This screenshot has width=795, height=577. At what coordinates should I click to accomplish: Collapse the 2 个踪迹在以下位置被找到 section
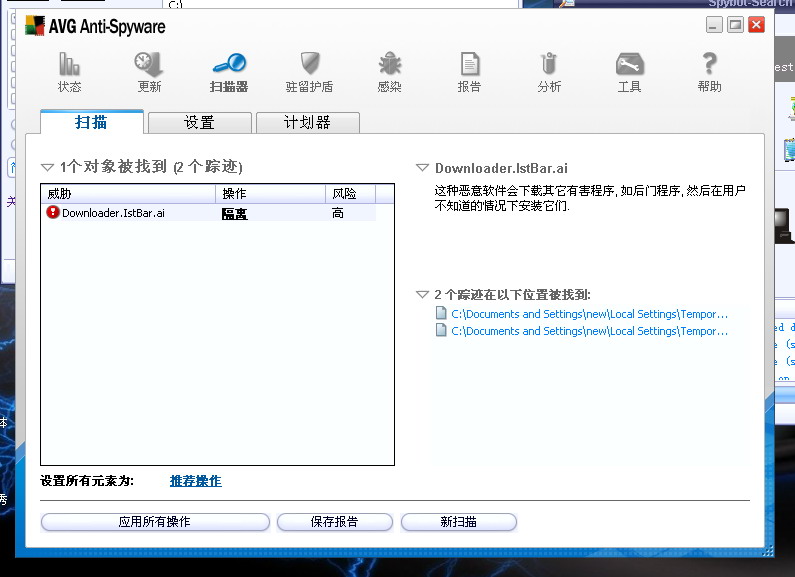click(x=422, y=295)
